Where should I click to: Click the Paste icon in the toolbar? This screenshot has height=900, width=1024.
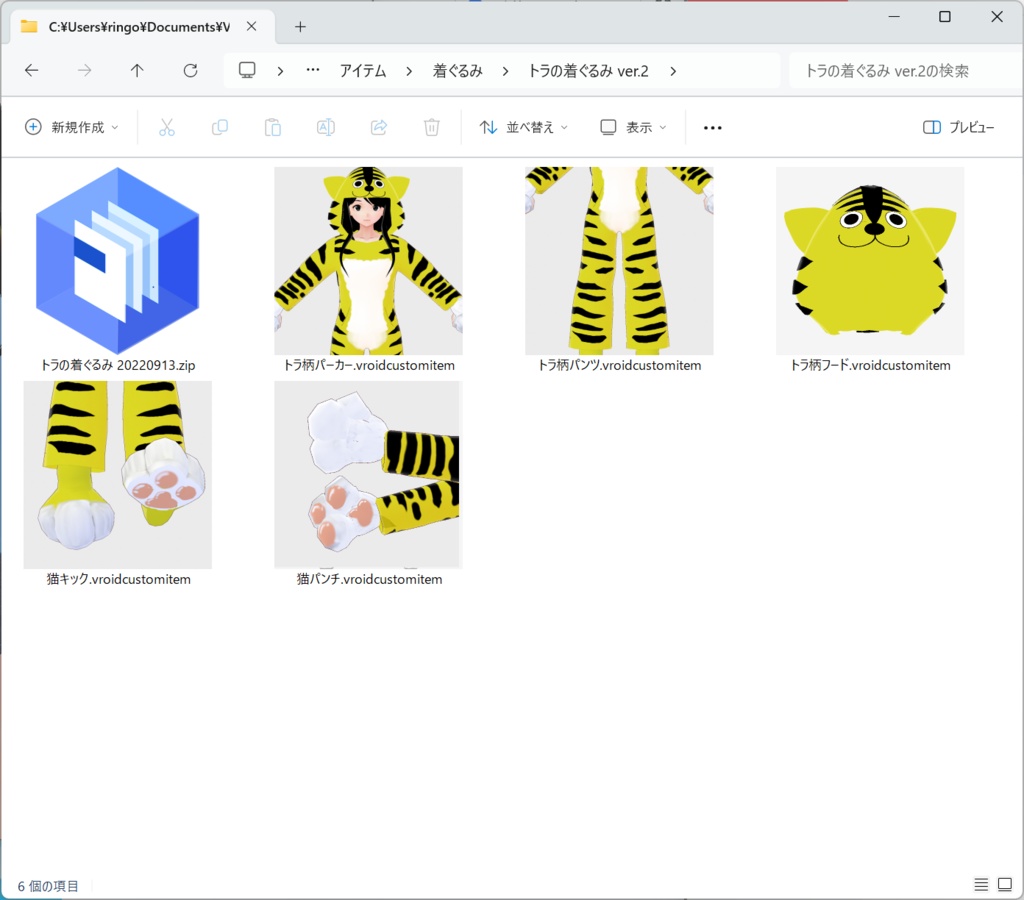click(x=272, y=127)
